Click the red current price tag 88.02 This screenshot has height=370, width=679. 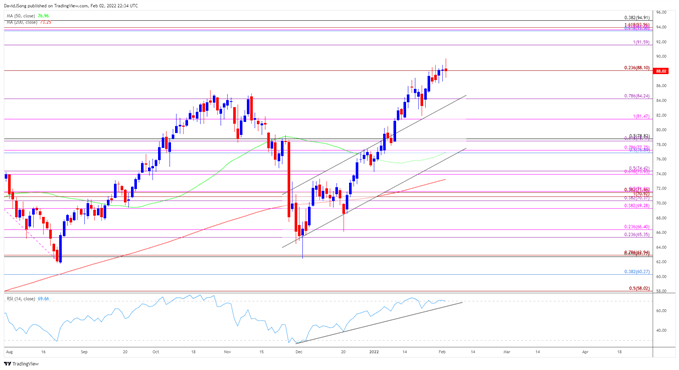(x=661, y=71)
